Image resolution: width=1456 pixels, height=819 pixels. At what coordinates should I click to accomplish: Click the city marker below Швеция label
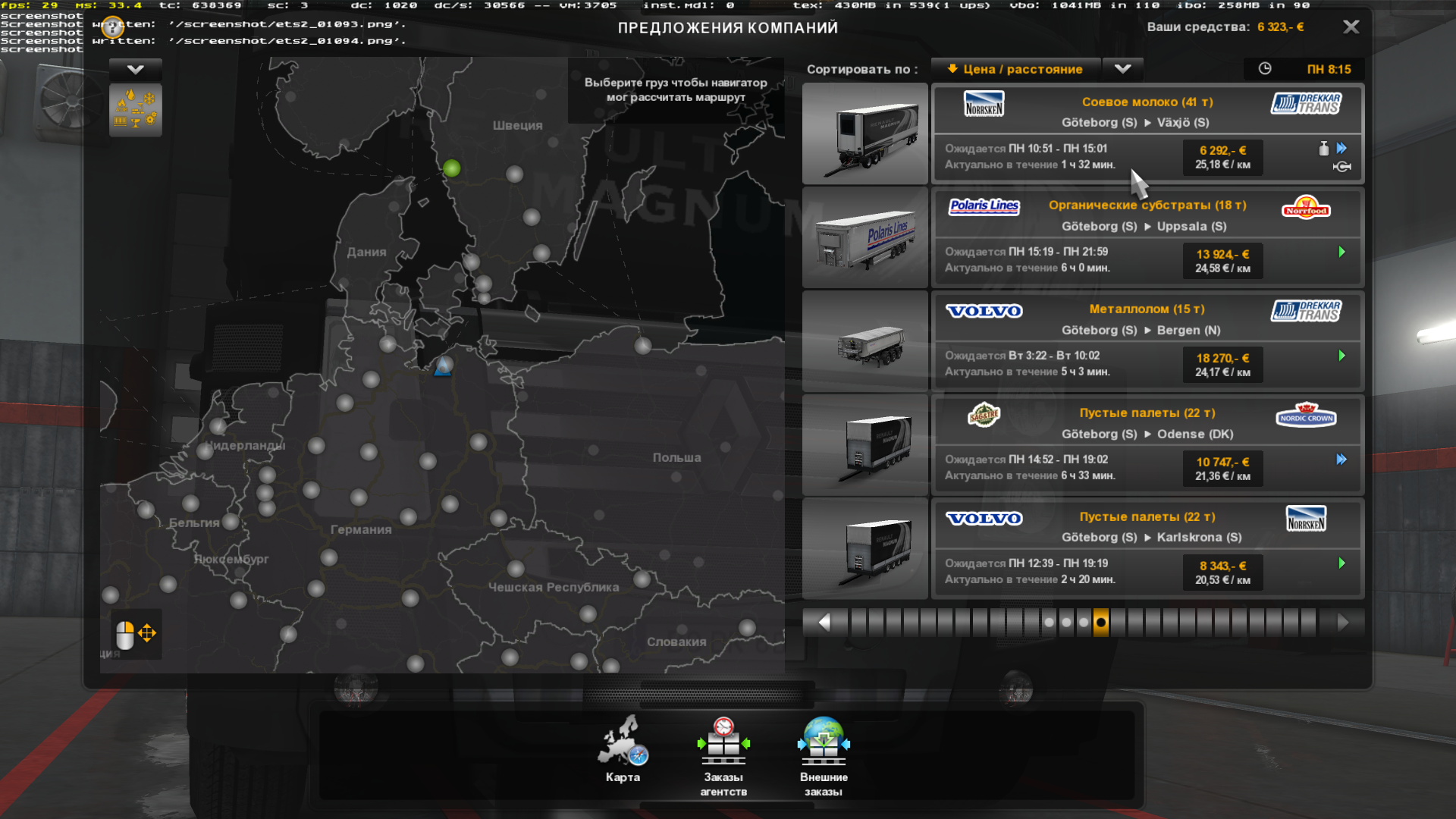tap(515, 174)
